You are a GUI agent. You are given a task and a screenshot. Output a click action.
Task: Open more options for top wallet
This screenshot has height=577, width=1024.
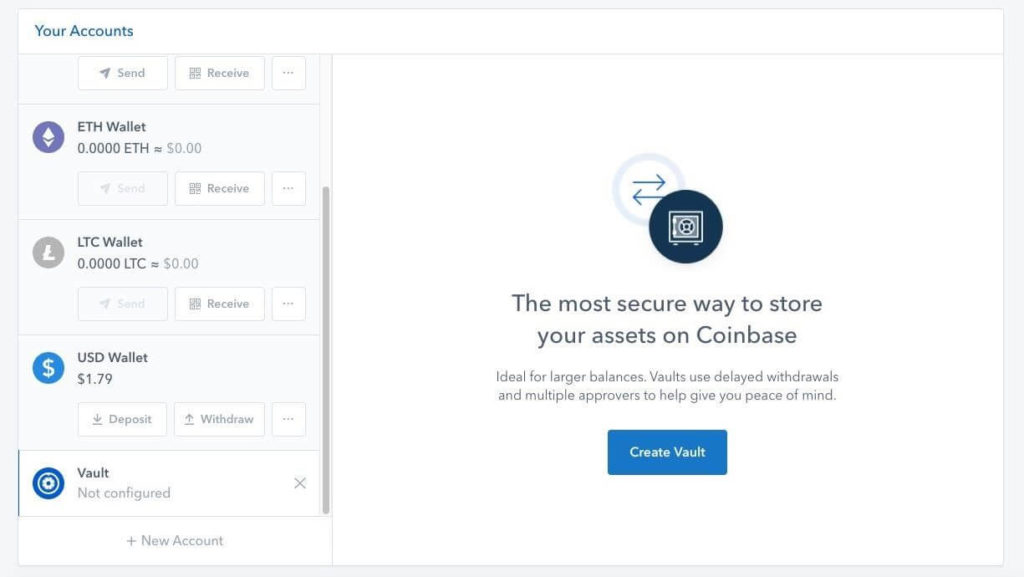(x=288, y=73)
